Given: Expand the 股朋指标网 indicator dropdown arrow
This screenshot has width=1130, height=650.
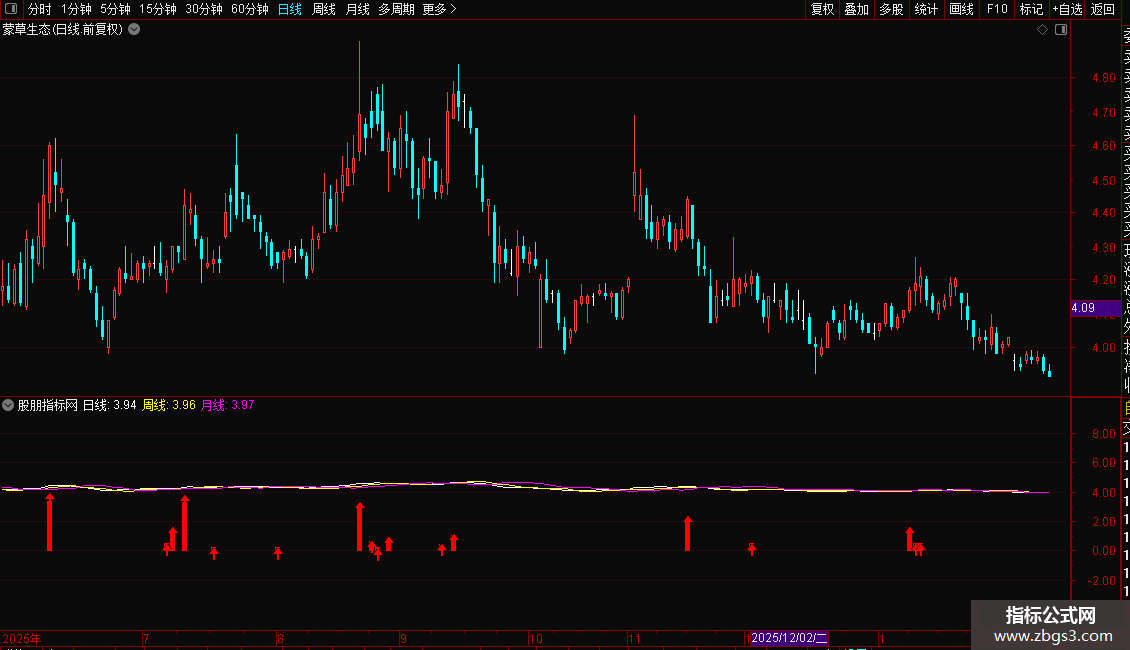Looking at the screenshot, I should point(8,405).
